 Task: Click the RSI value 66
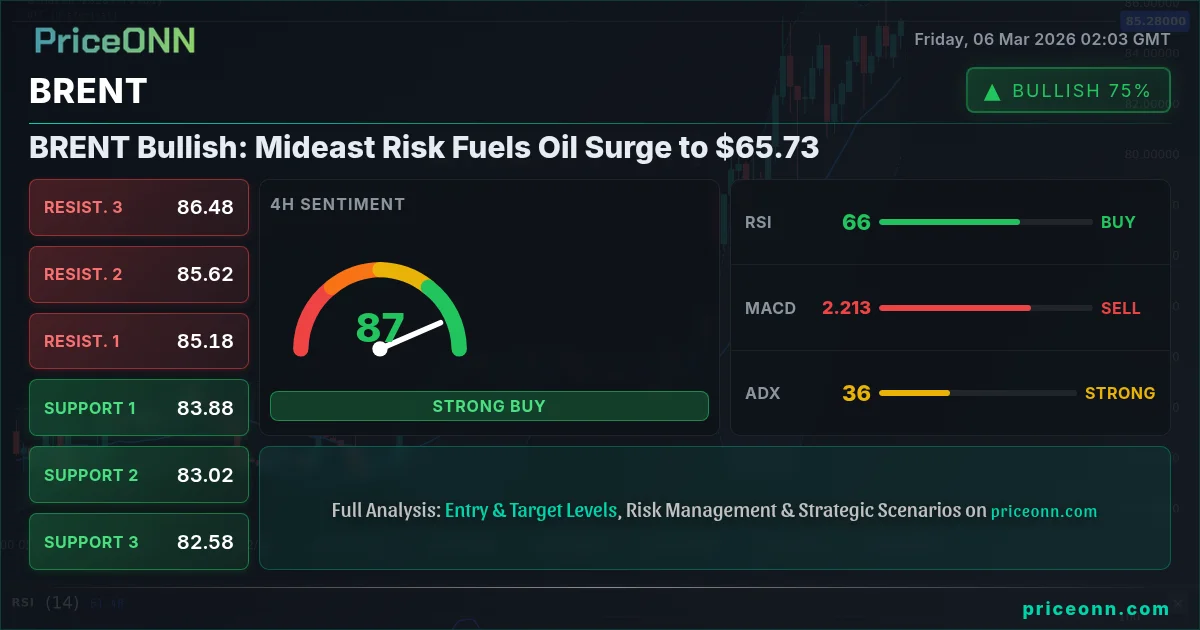(x=856, y=222)
